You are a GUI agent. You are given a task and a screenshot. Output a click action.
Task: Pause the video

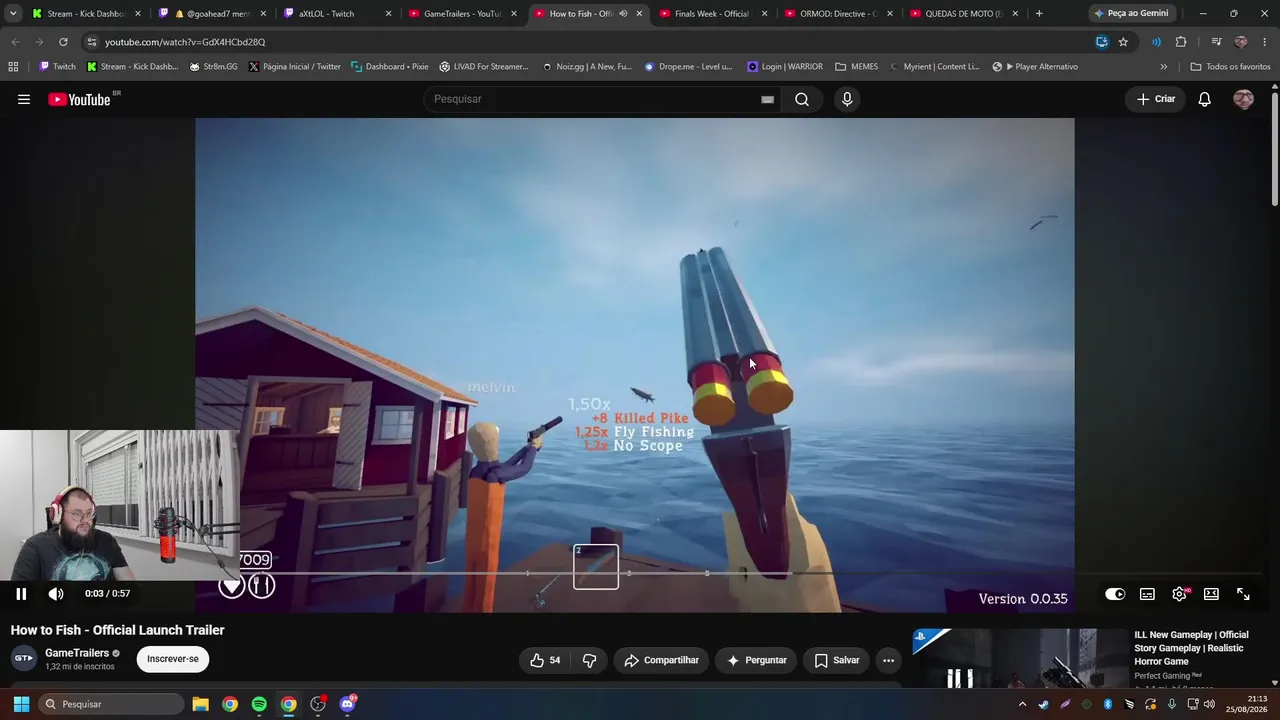21,594
